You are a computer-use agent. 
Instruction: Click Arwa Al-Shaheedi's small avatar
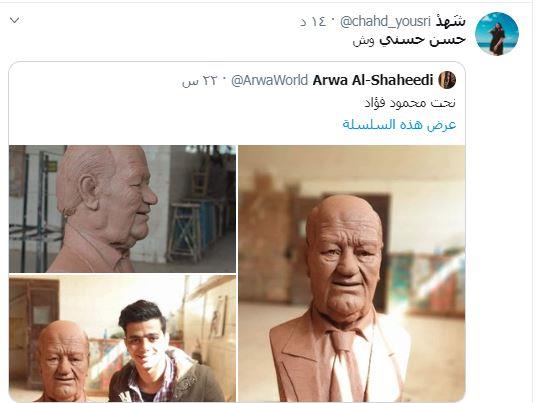tap(447, 80)
